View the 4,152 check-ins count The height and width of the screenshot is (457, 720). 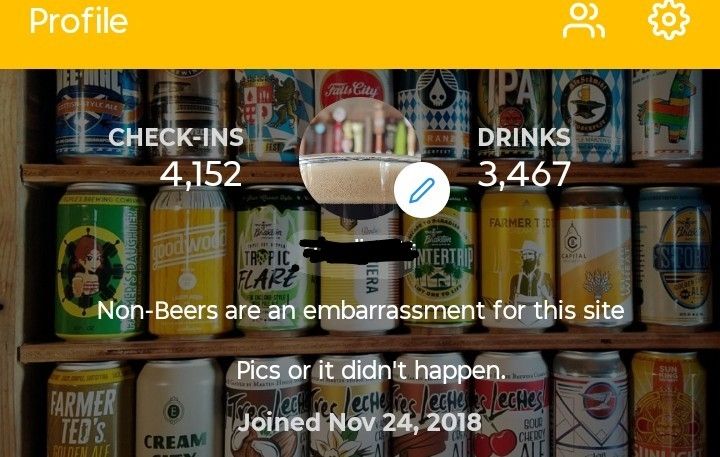pyautogui.click(x=201, y=174)
